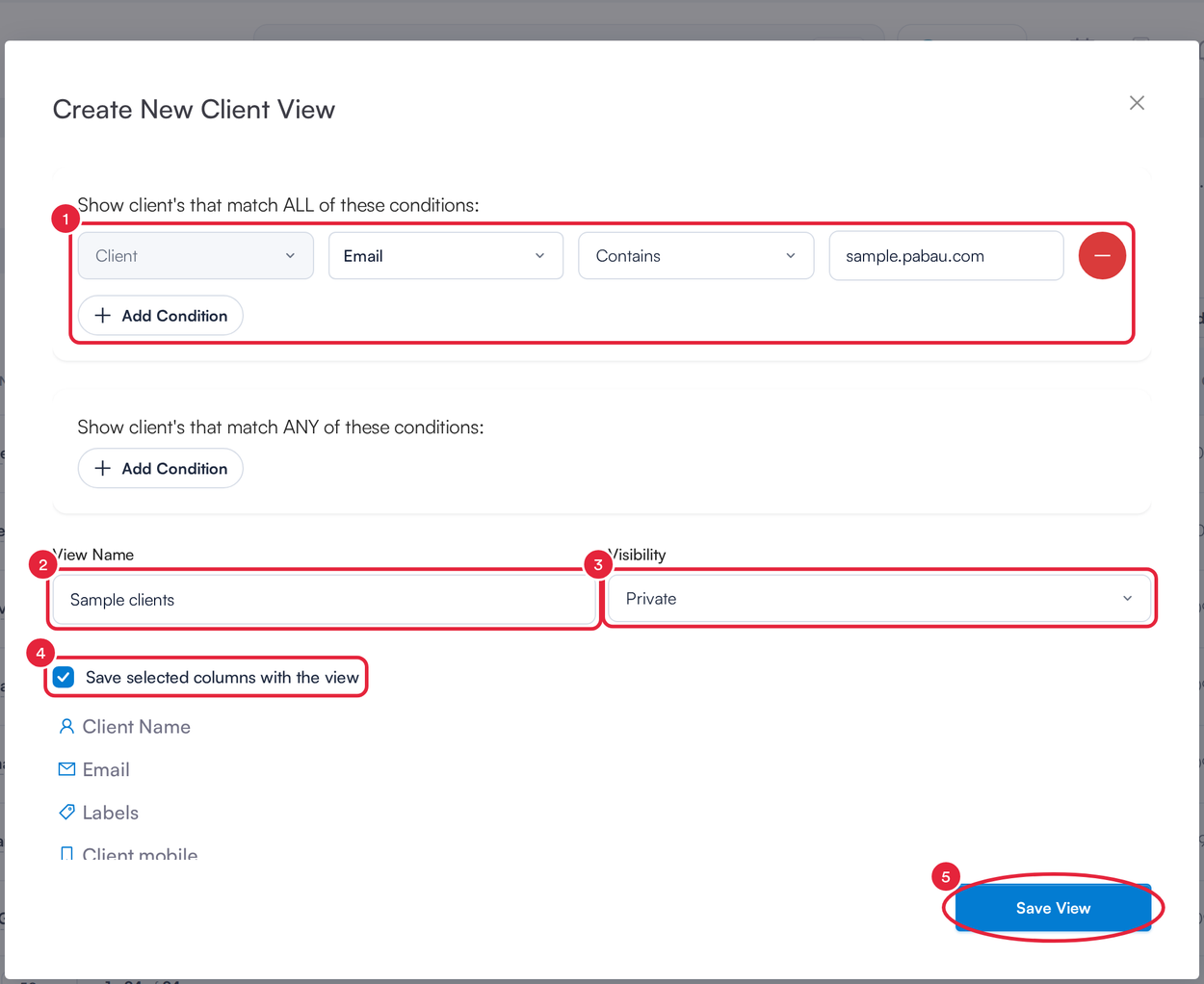Select the Email column entry
Viewport: 1204px width, 984px height.
(x=106, y=769)
